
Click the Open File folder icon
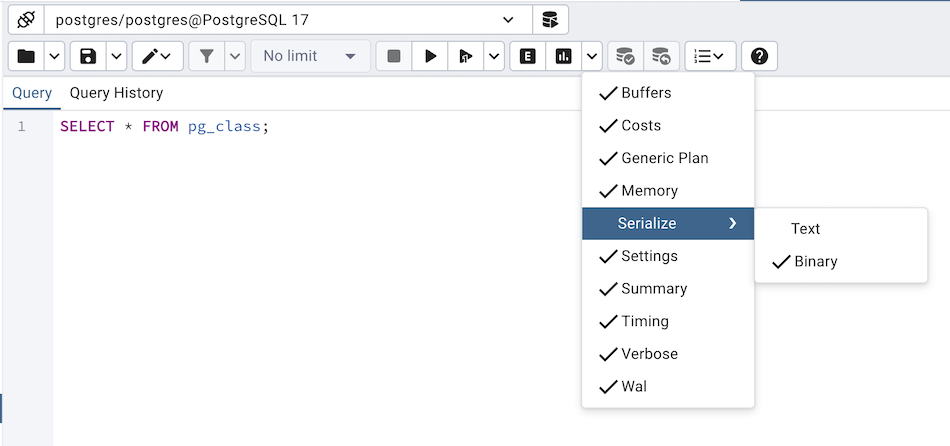pyautogui.click(x=26, y=56)
